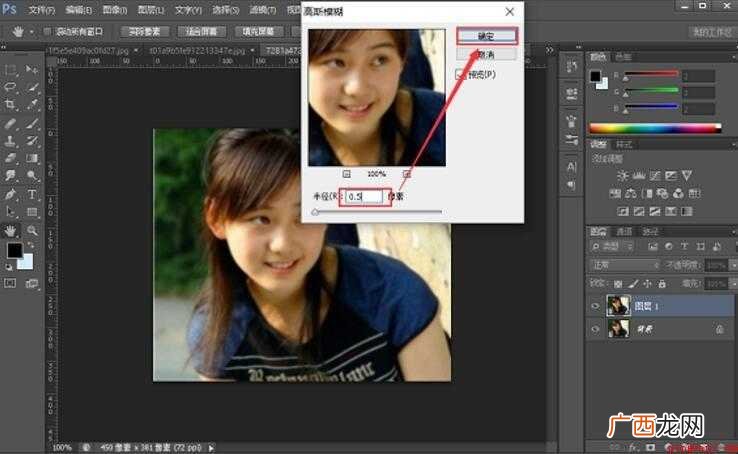The height and width of the screenshot is (454, 738).
Task: Select the Dodge tool
Action: (32, 176)
